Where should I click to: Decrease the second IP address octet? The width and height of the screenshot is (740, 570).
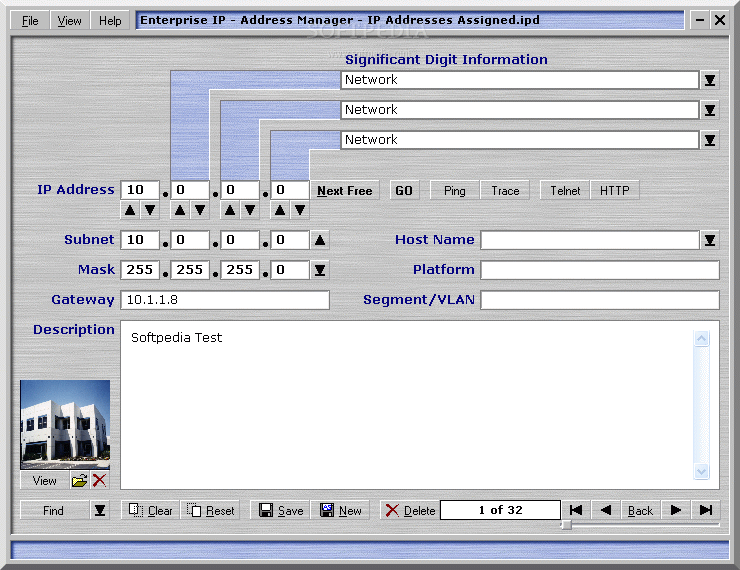tap(200, 210)
